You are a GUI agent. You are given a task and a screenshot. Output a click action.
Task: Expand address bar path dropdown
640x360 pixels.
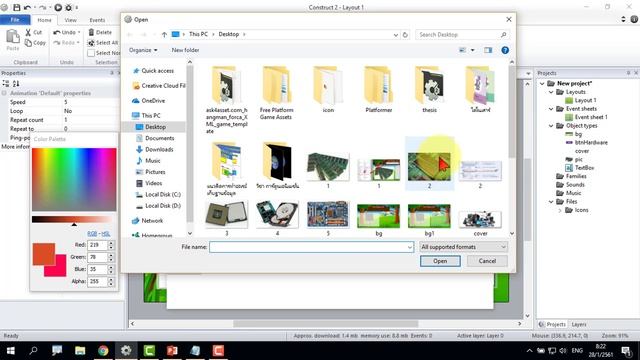pos(395,35)
